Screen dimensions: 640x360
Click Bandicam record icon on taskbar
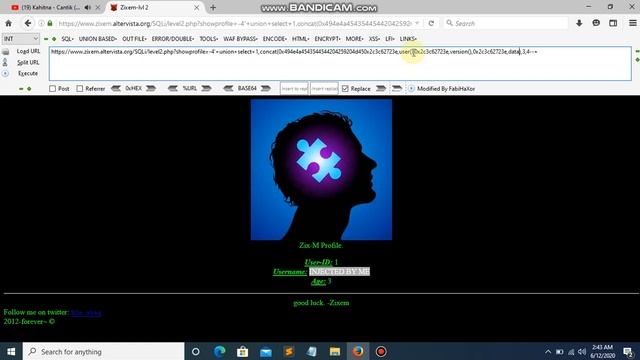click(381, 351)
